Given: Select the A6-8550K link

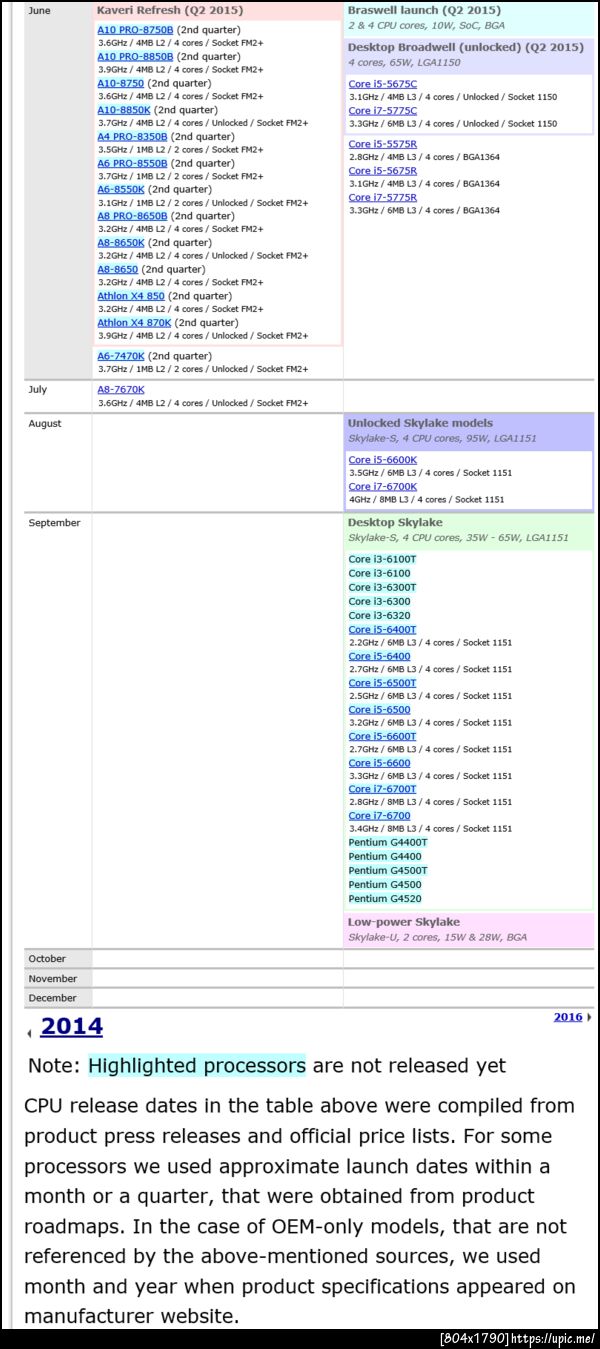Looking at the screenshot, I should pyautogui.click(x=121, y=189).
